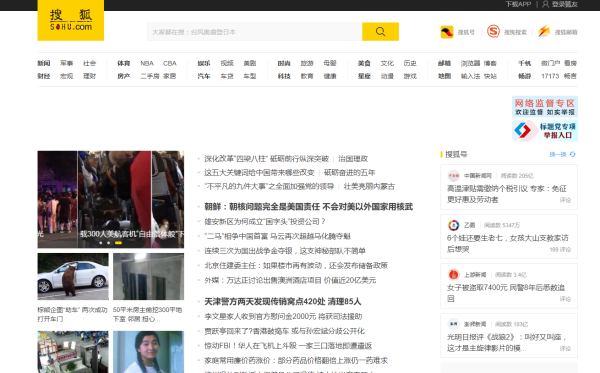Click the user profile icon in top bar
Image resolution: width=600 pixels, height=373 pixels.
546,4
